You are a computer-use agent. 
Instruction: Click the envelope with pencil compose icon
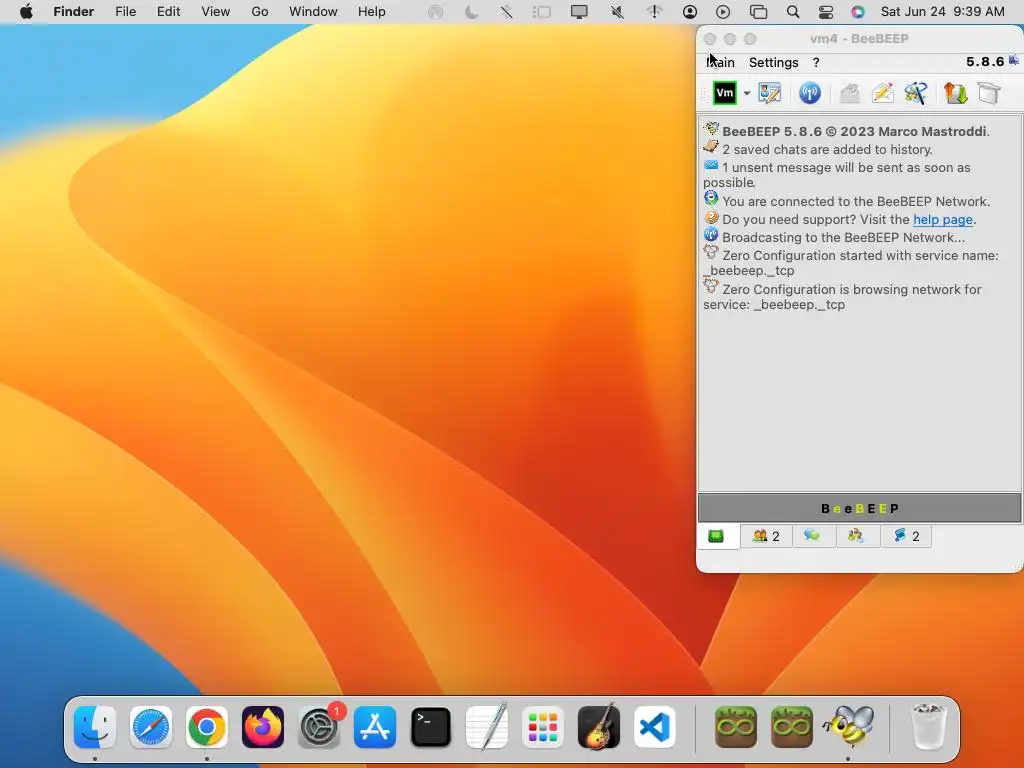[882, 93]
